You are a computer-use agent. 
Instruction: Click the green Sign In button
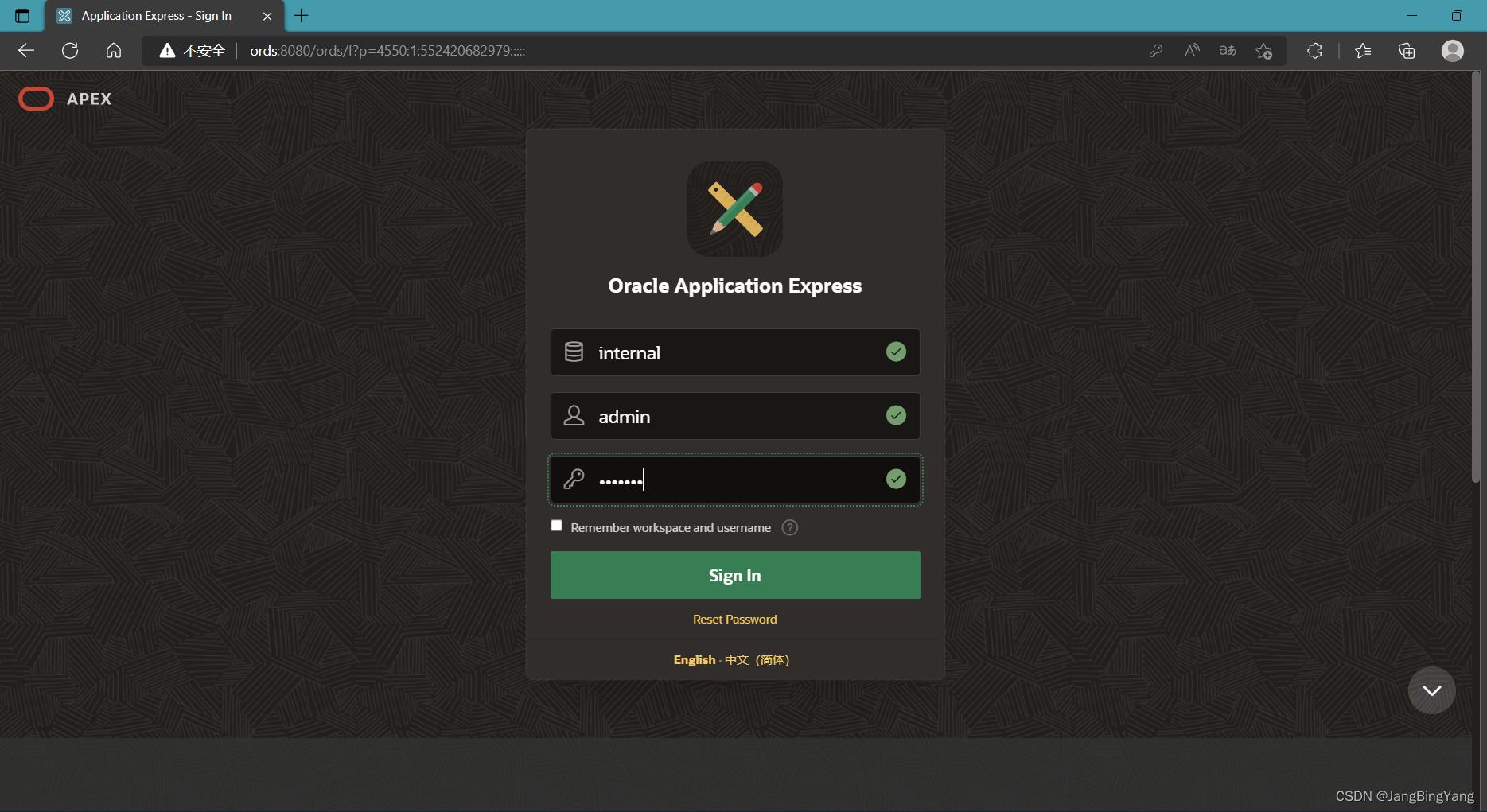(x=735, y=575)
